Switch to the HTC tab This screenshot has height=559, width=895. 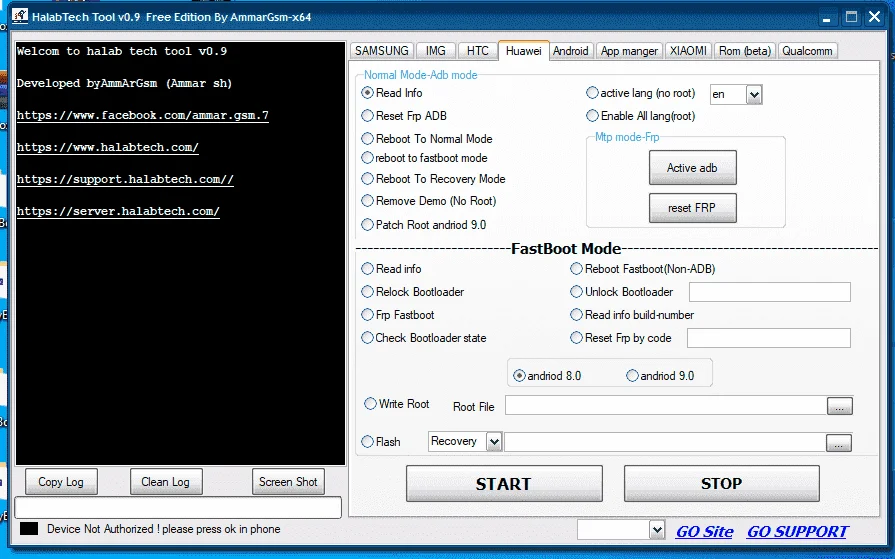coord(477,51)
